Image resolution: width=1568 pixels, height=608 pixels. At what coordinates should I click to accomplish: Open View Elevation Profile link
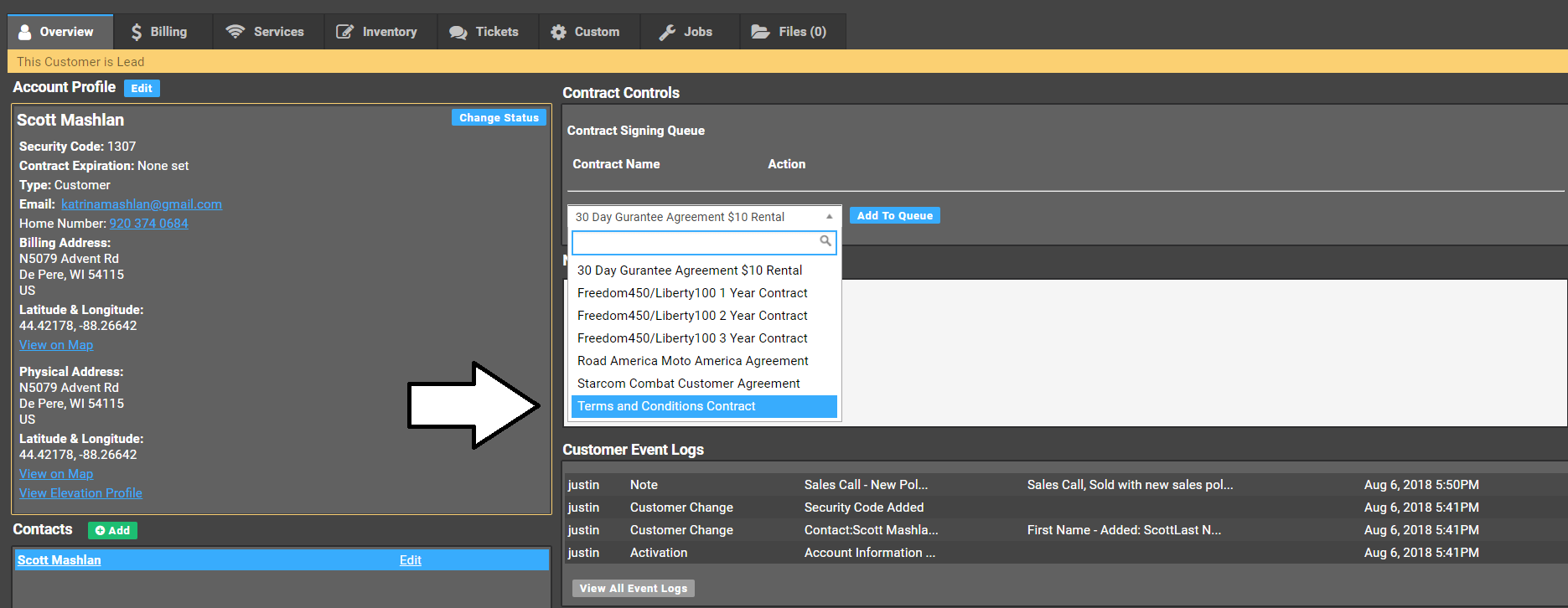[80, 493]
